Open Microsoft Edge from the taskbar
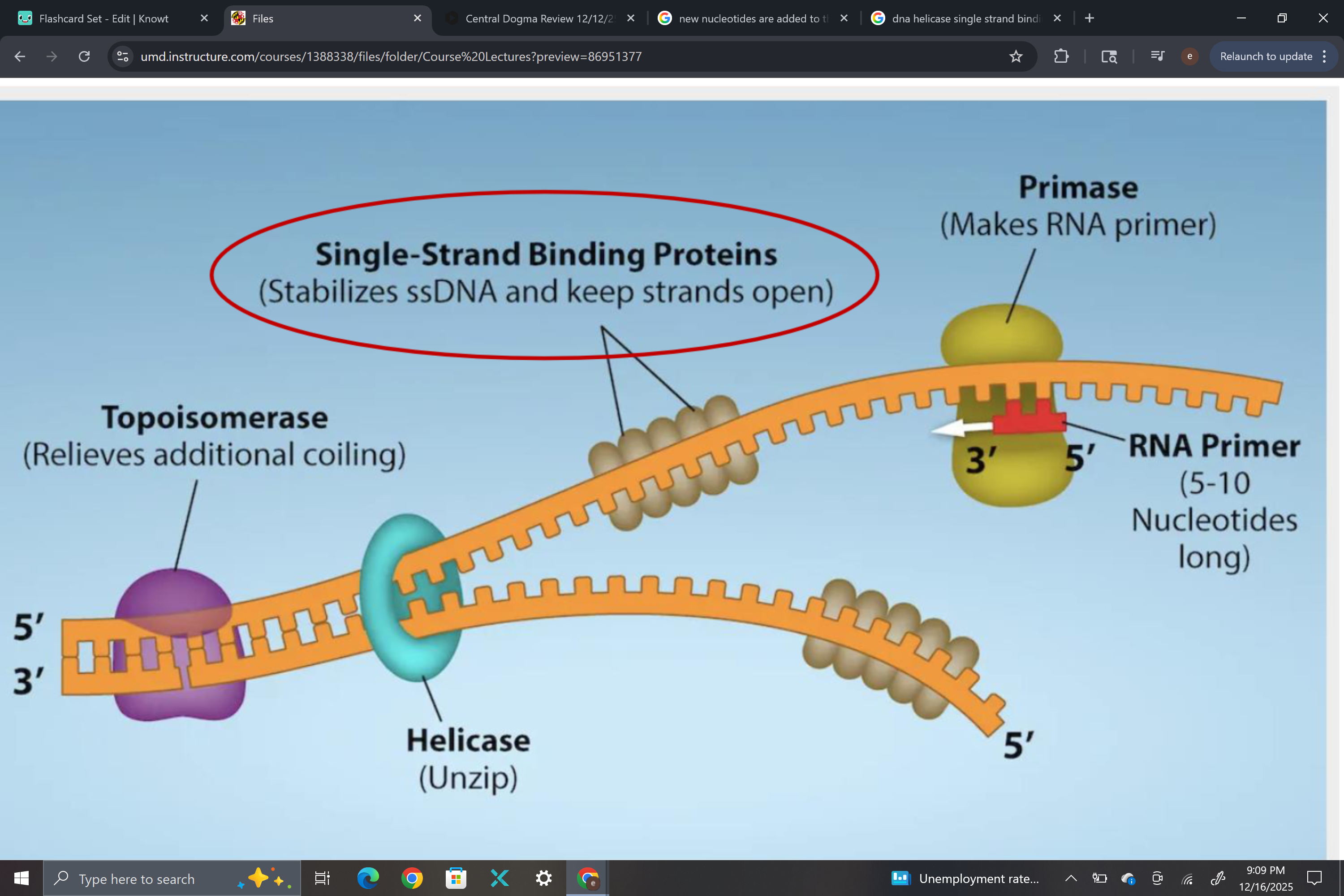The width and height of the screenshot is (1344, 896). pos(368,878)
